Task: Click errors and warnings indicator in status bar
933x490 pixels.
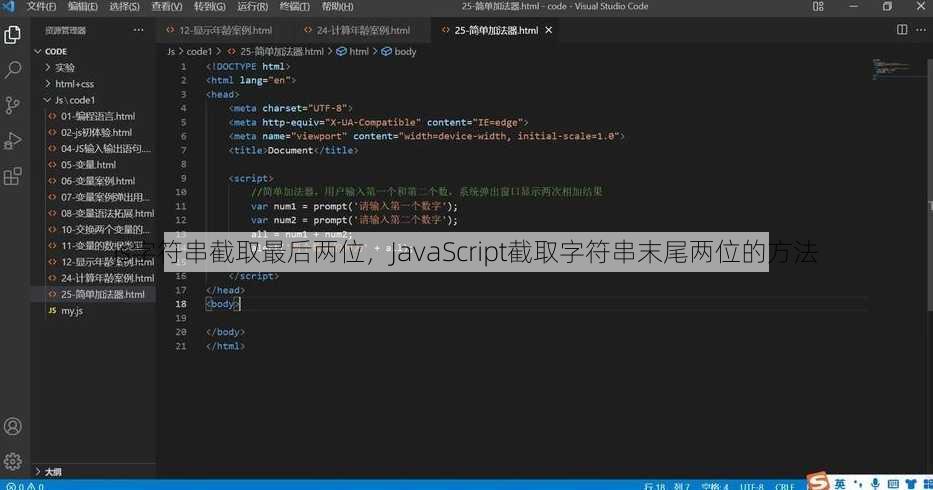Action: (24, 486)
